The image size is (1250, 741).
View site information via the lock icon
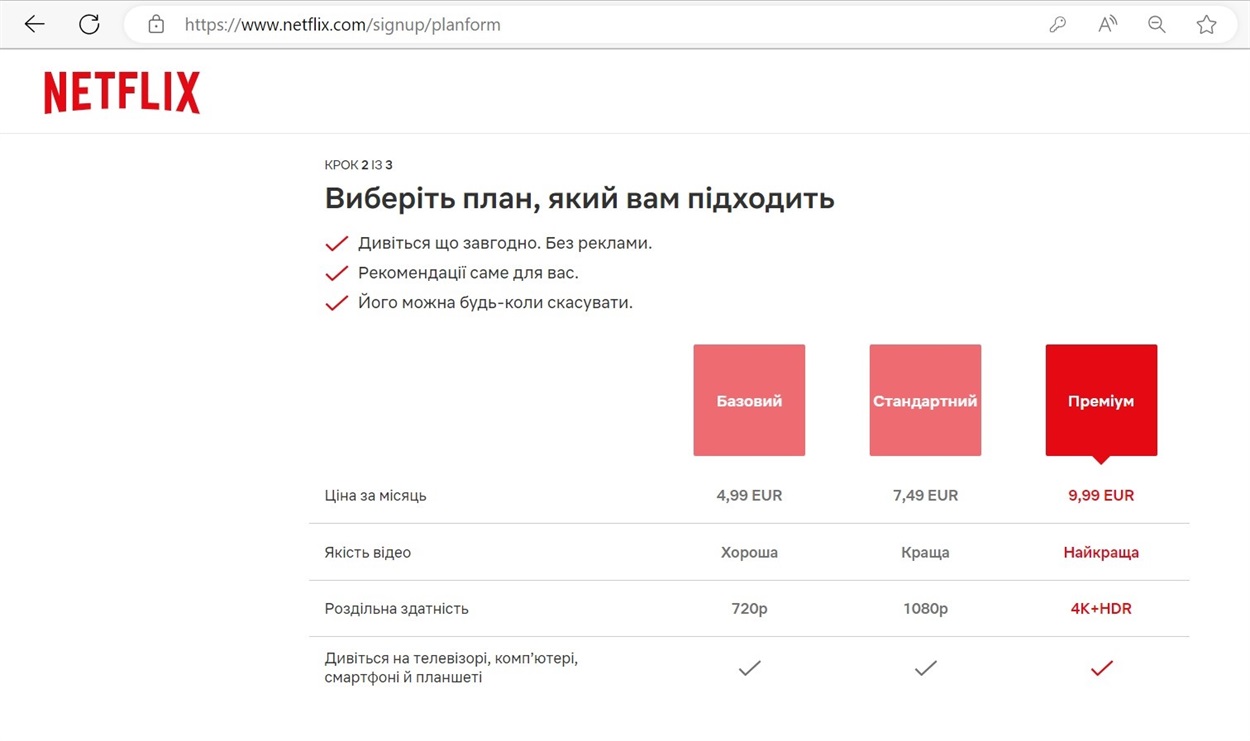click(x=156, y=25)
